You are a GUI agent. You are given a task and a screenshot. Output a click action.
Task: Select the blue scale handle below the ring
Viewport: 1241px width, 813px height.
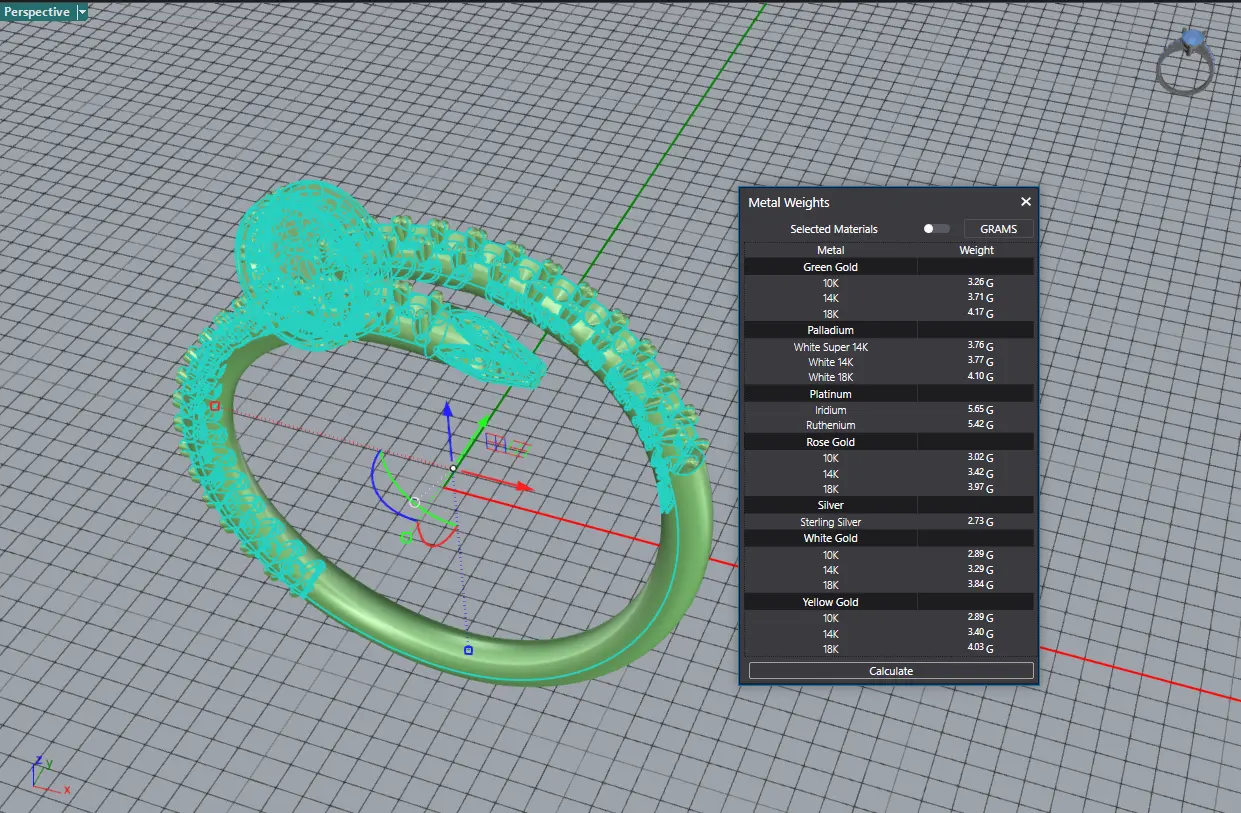[x=468, y=650]
